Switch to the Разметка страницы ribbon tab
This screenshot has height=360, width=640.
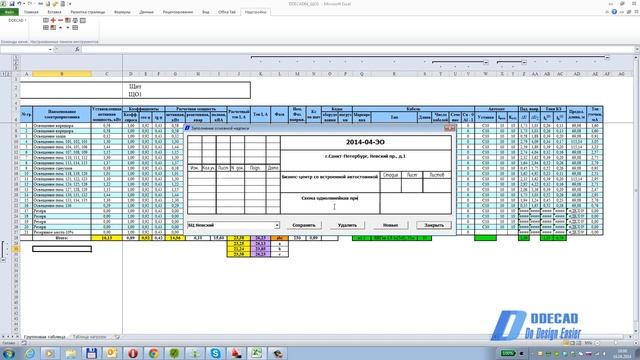click(88, 12)
